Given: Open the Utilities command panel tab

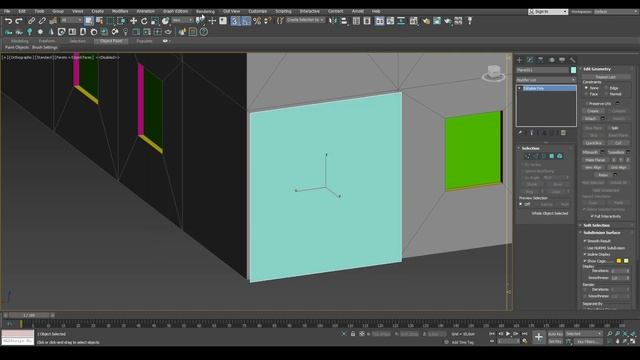Looking at the screenshot, I should [573, 60].
